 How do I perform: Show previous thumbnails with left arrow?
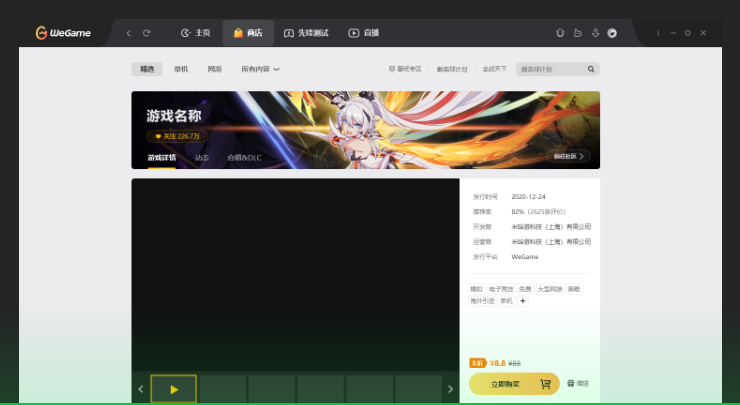(x=141, y=389)
